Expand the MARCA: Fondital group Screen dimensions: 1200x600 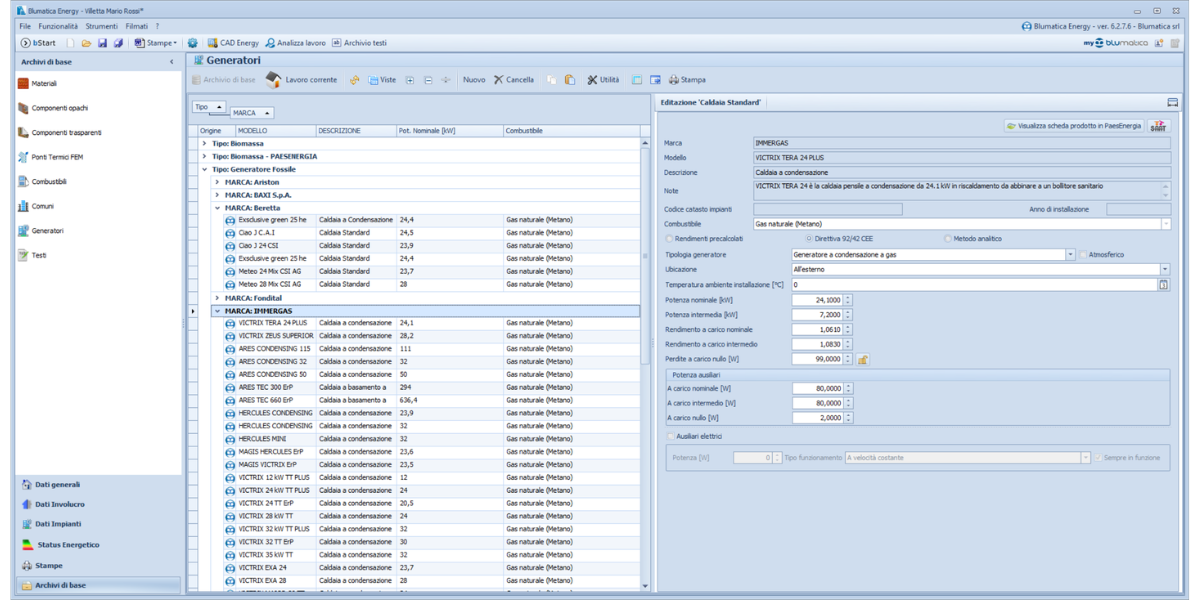pos(217,298)
